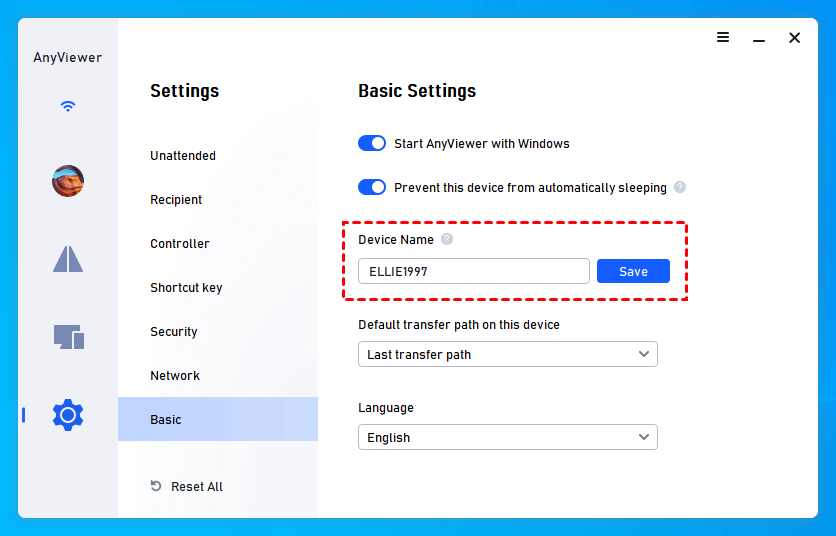Image resolution: width=836 pixels, height=536 pixels.
Task: Click the 'Language' label
Action: [385, 408]
